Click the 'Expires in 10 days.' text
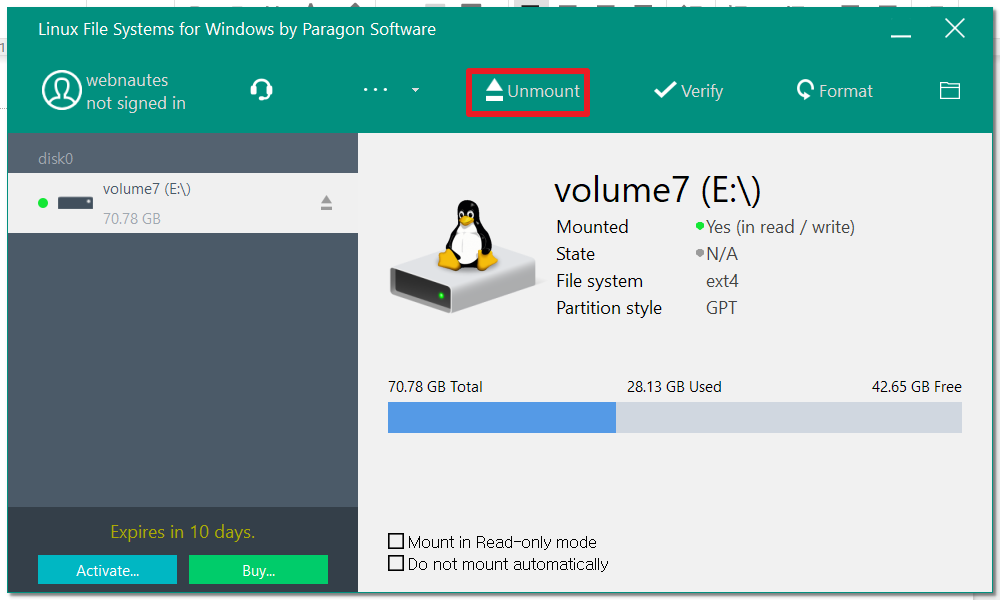Image resolution: width=1000 pixels, height=600 pixels. coord(182,532)
